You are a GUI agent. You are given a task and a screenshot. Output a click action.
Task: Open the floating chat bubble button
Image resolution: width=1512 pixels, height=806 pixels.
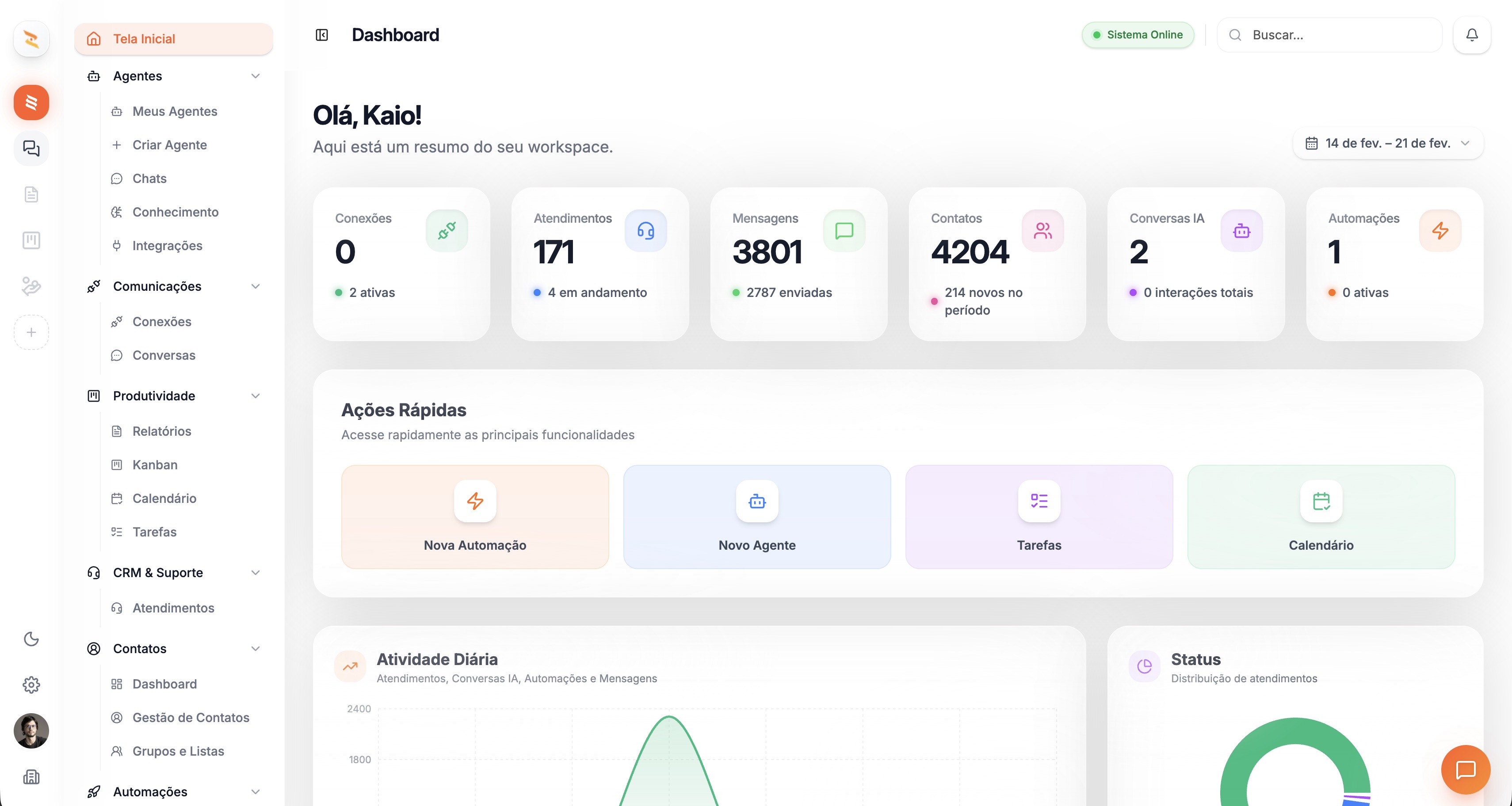(x=1465, y=769)
